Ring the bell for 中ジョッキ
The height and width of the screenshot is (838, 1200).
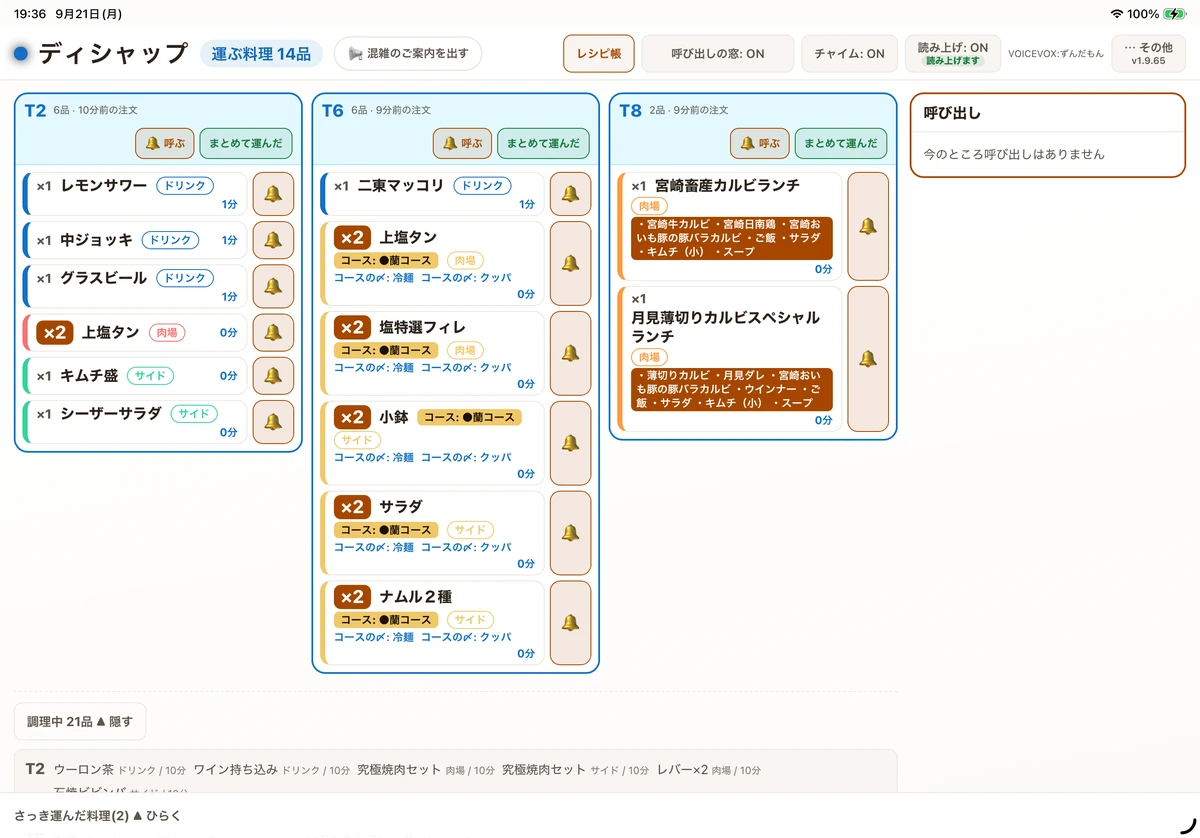tap(273, 240)
